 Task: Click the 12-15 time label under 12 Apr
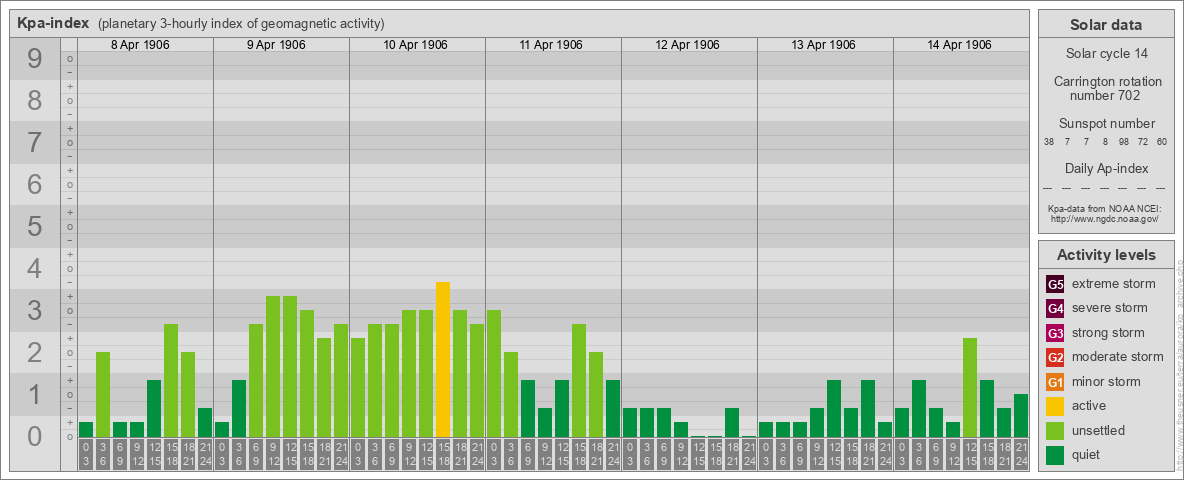698,454
